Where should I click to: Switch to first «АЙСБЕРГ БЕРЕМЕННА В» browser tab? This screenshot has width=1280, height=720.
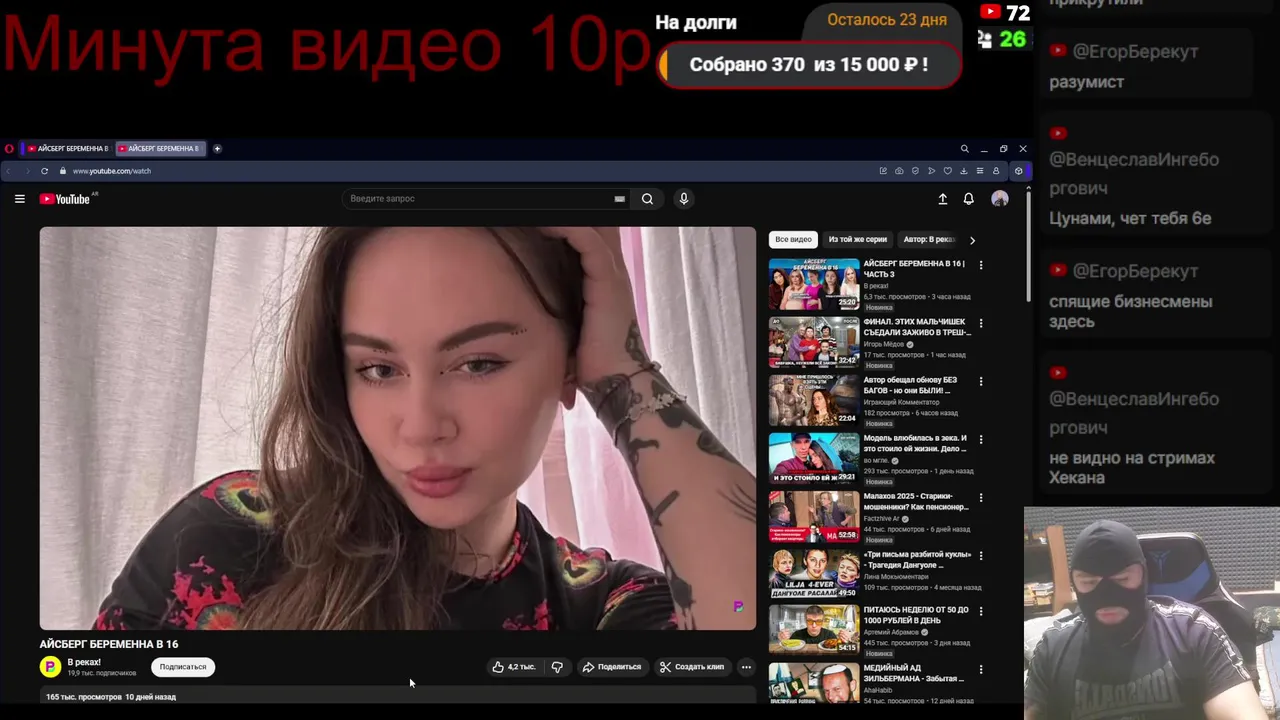68,149
